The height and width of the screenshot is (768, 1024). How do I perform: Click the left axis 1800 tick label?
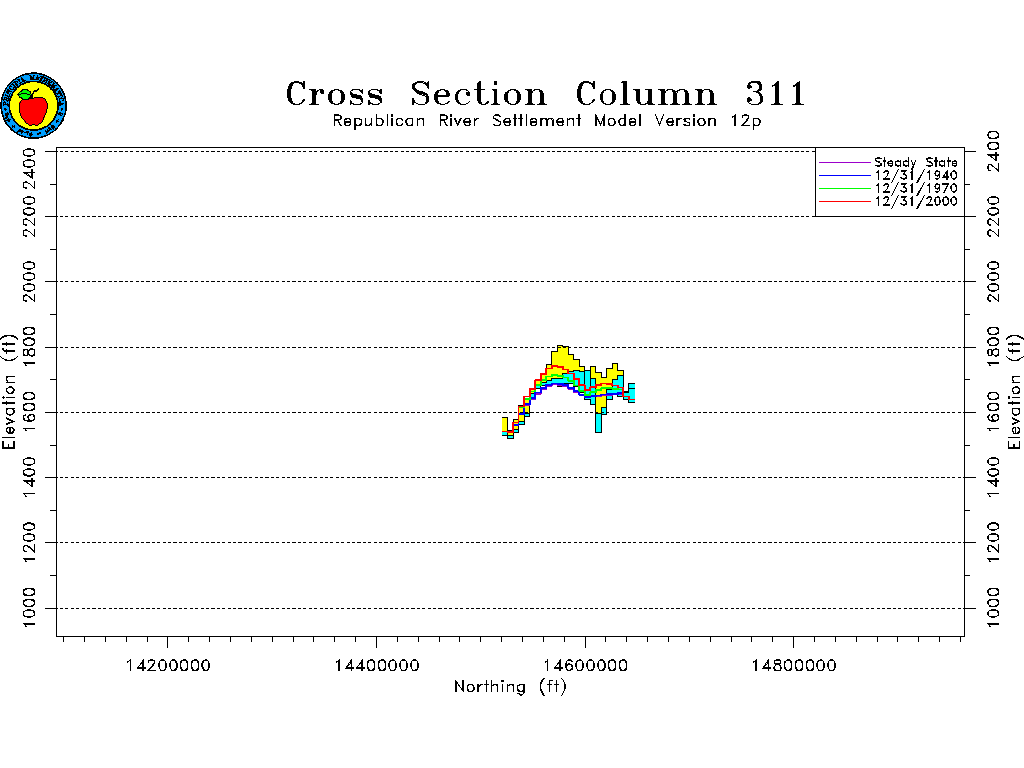coord(29,347)
